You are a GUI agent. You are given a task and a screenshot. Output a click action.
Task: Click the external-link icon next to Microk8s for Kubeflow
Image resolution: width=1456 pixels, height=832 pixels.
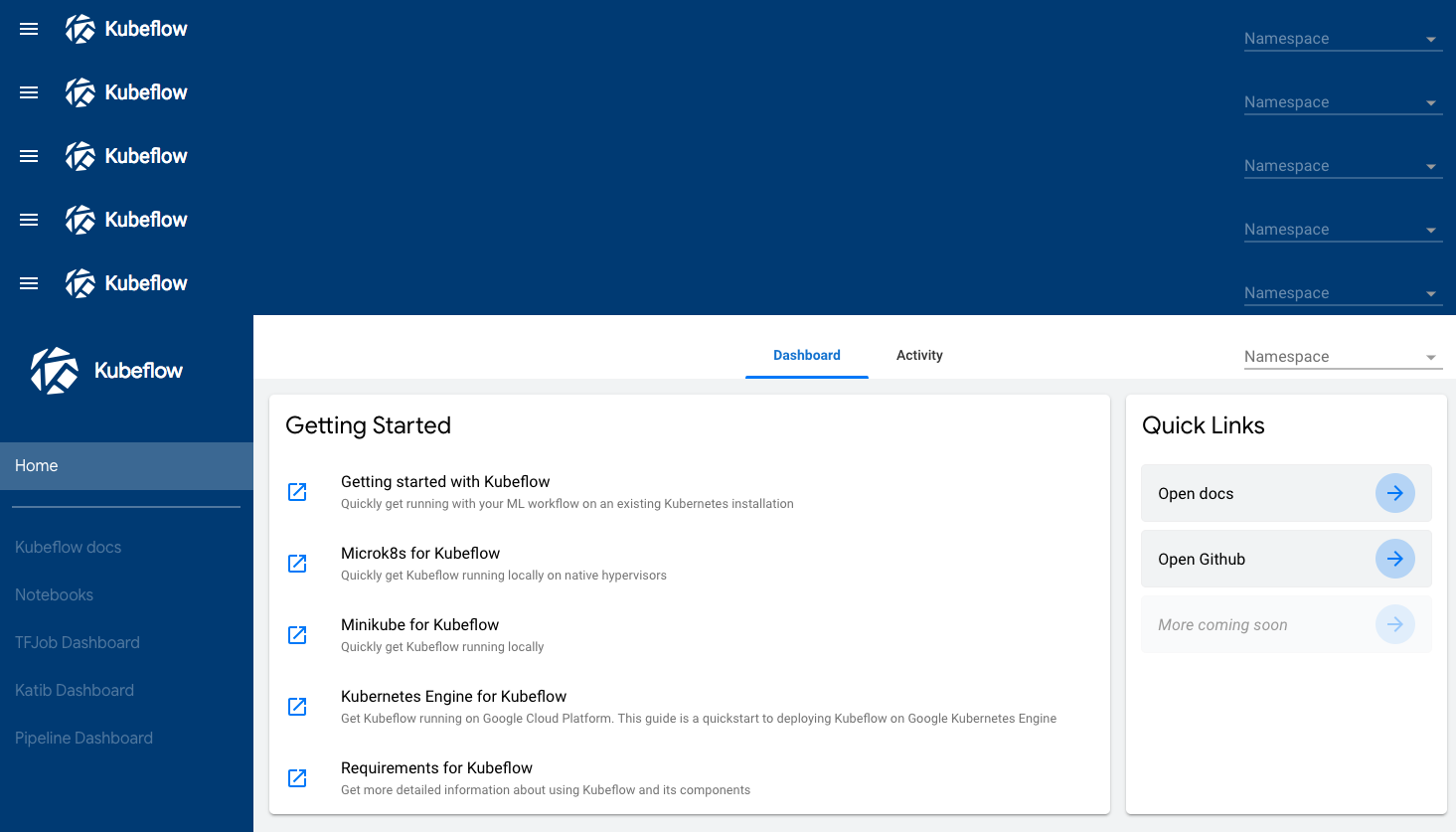[x=297, y=563]
